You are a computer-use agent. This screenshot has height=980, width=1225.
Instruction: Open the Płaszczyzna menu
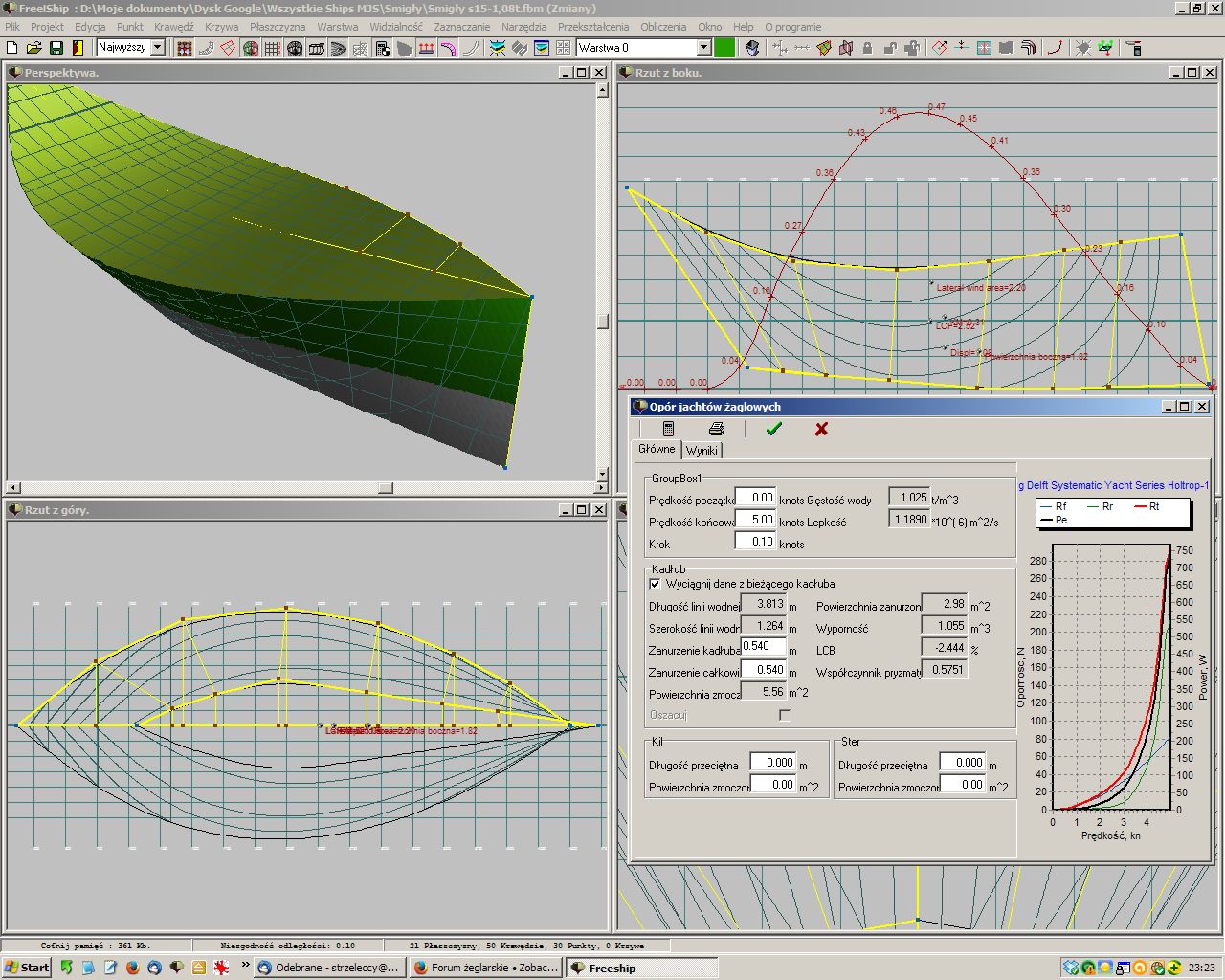click(x=278, y=27)
